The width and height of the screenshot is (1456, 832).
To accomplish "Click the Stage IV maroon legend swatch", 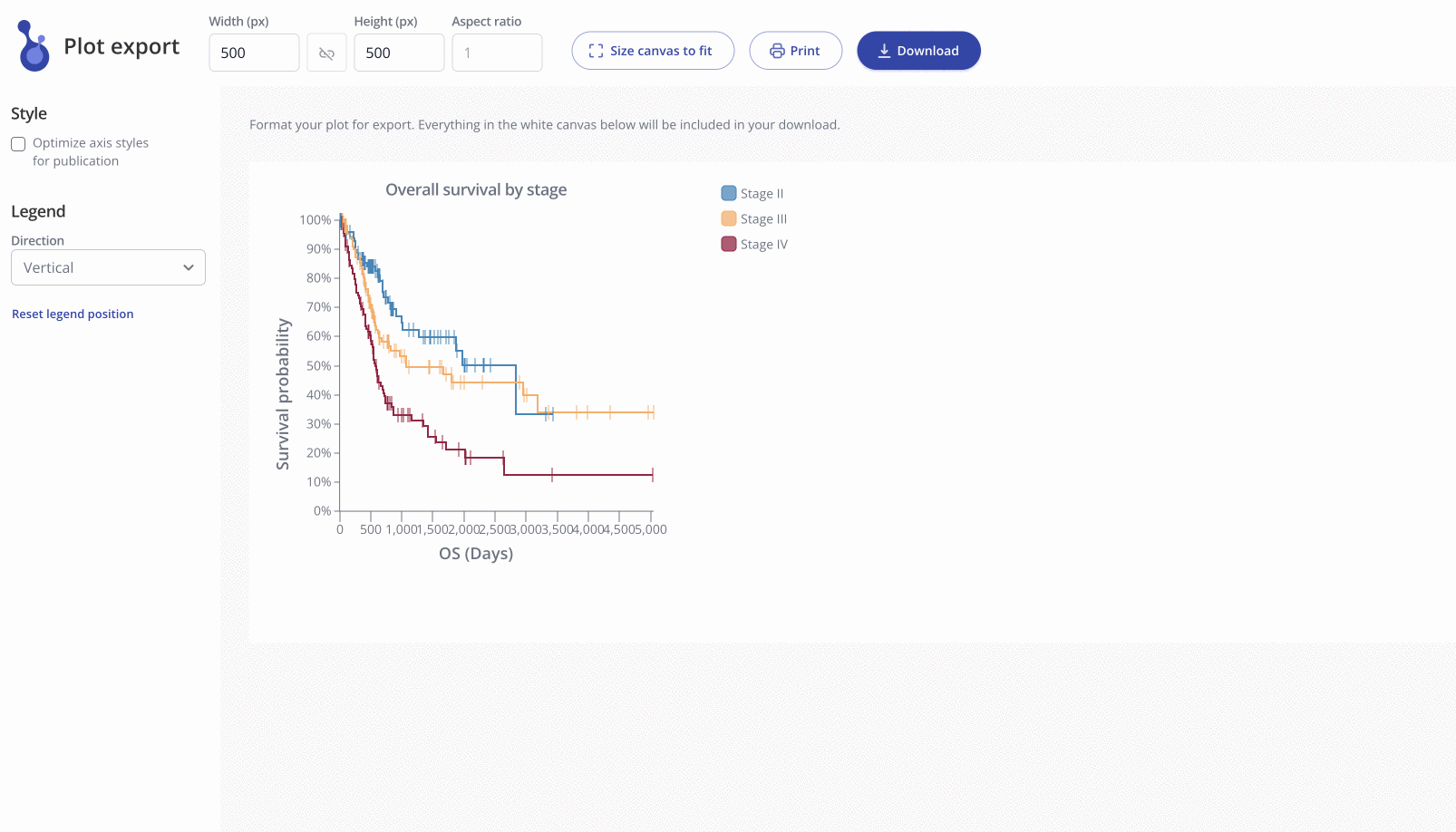I will 729,244.
